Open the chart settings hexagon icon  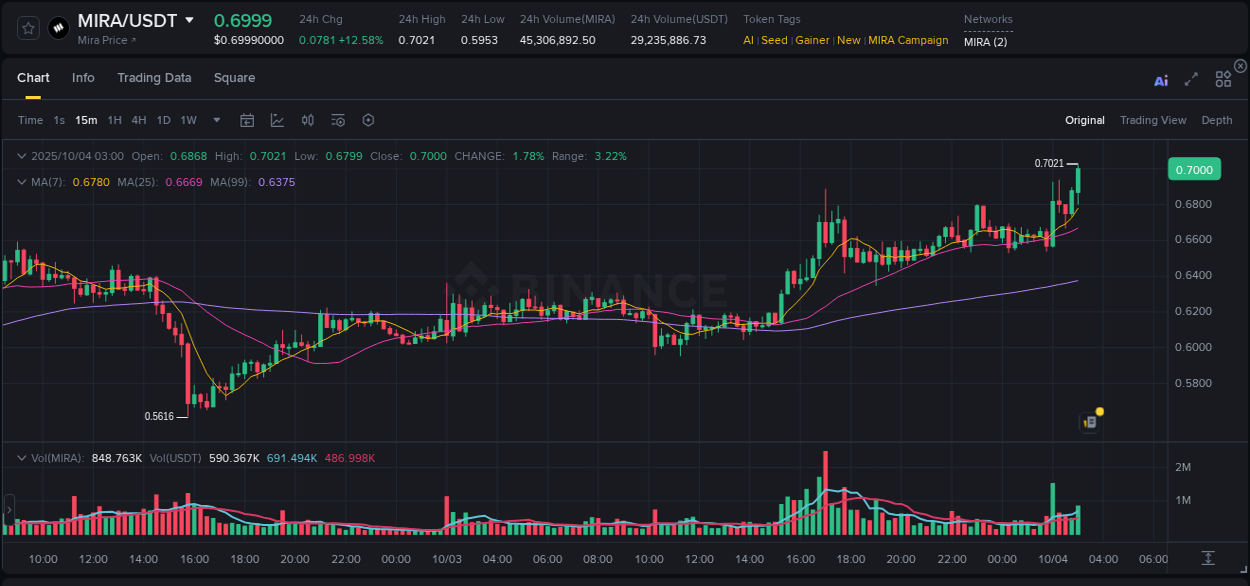368,119
